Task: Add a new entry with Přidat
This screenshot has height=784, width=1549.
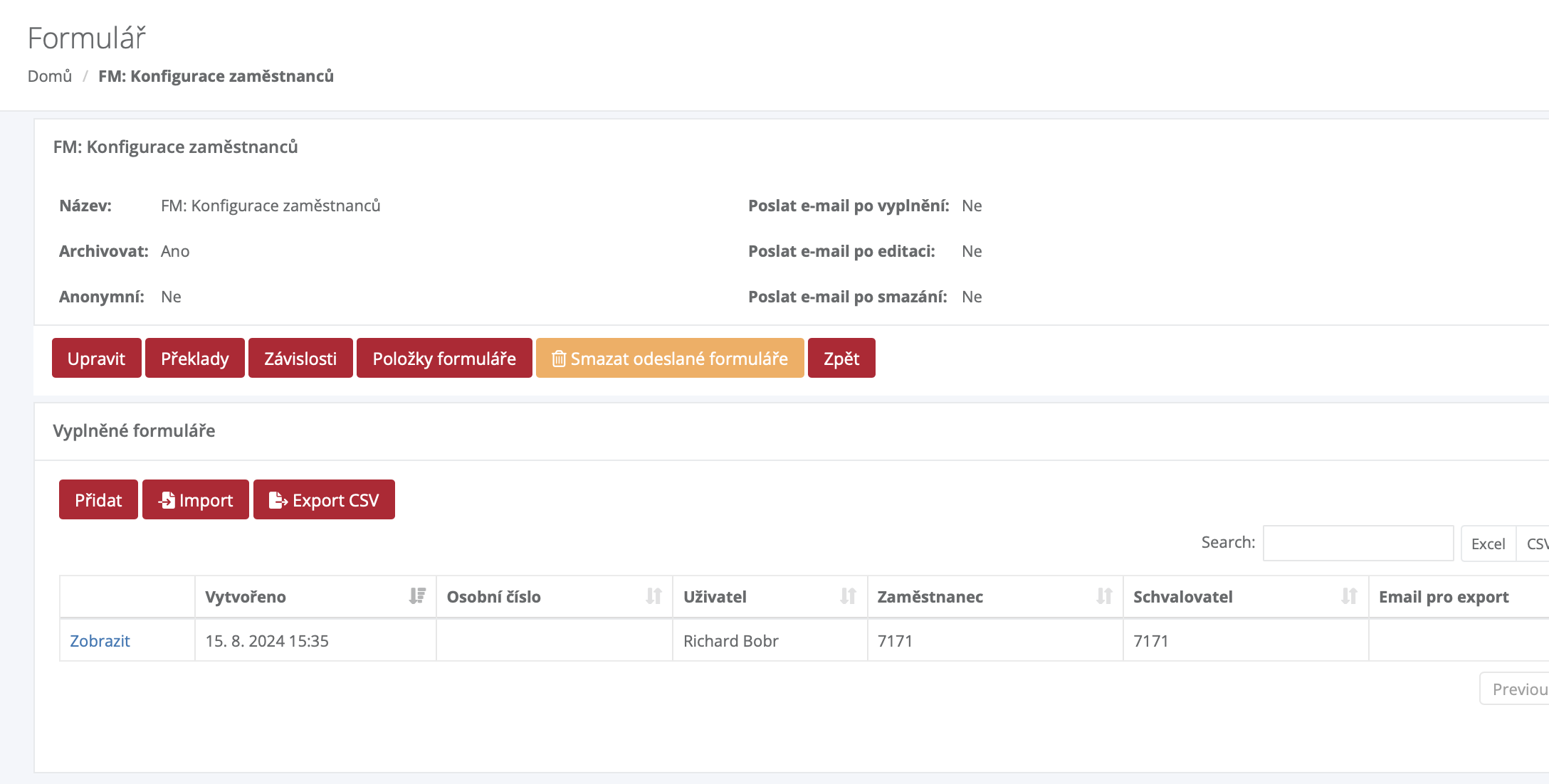Action: (98, 499)
